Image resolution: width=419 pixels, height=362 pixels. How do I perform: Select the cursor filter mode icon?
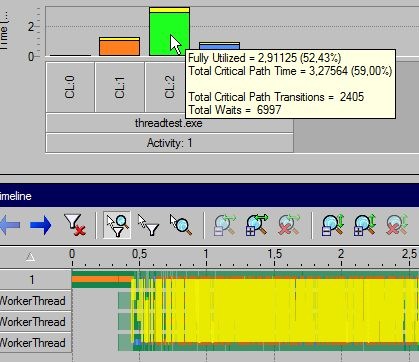(x=148, y=225)
